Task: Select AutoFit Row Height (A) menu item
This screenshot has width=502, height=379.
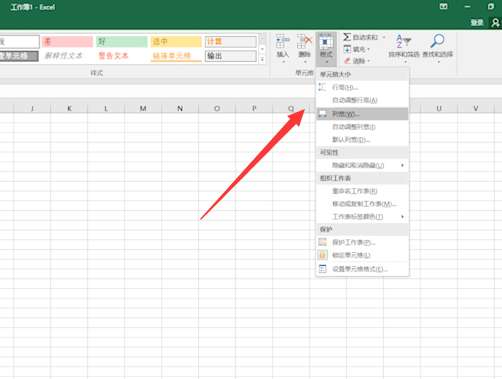Action: tap(362, 100)
